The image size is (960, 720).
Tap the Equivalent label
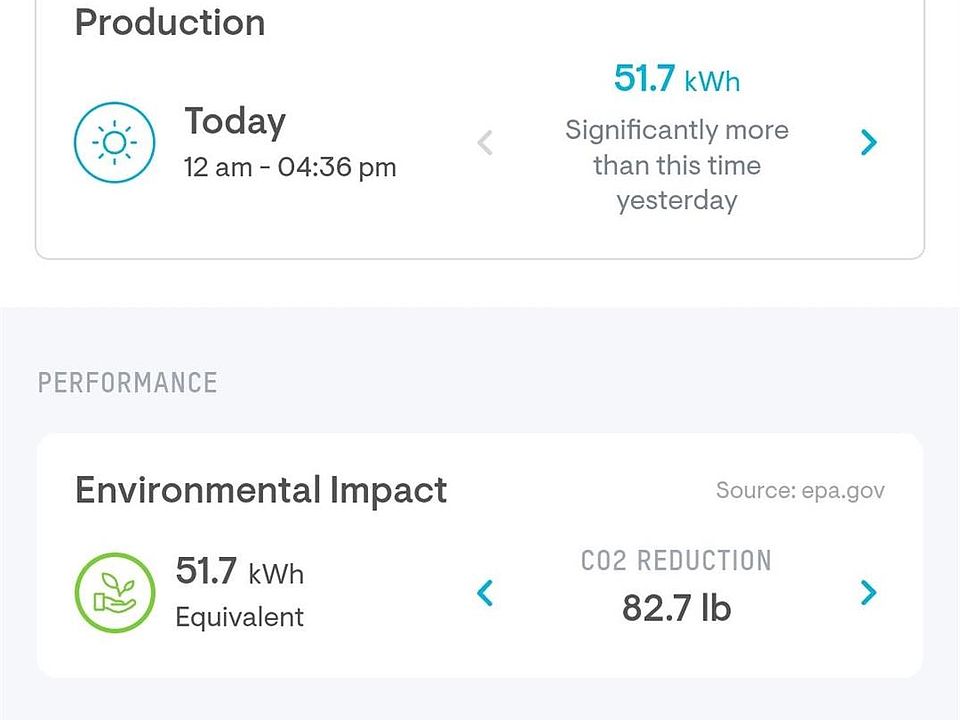(239, 617)
